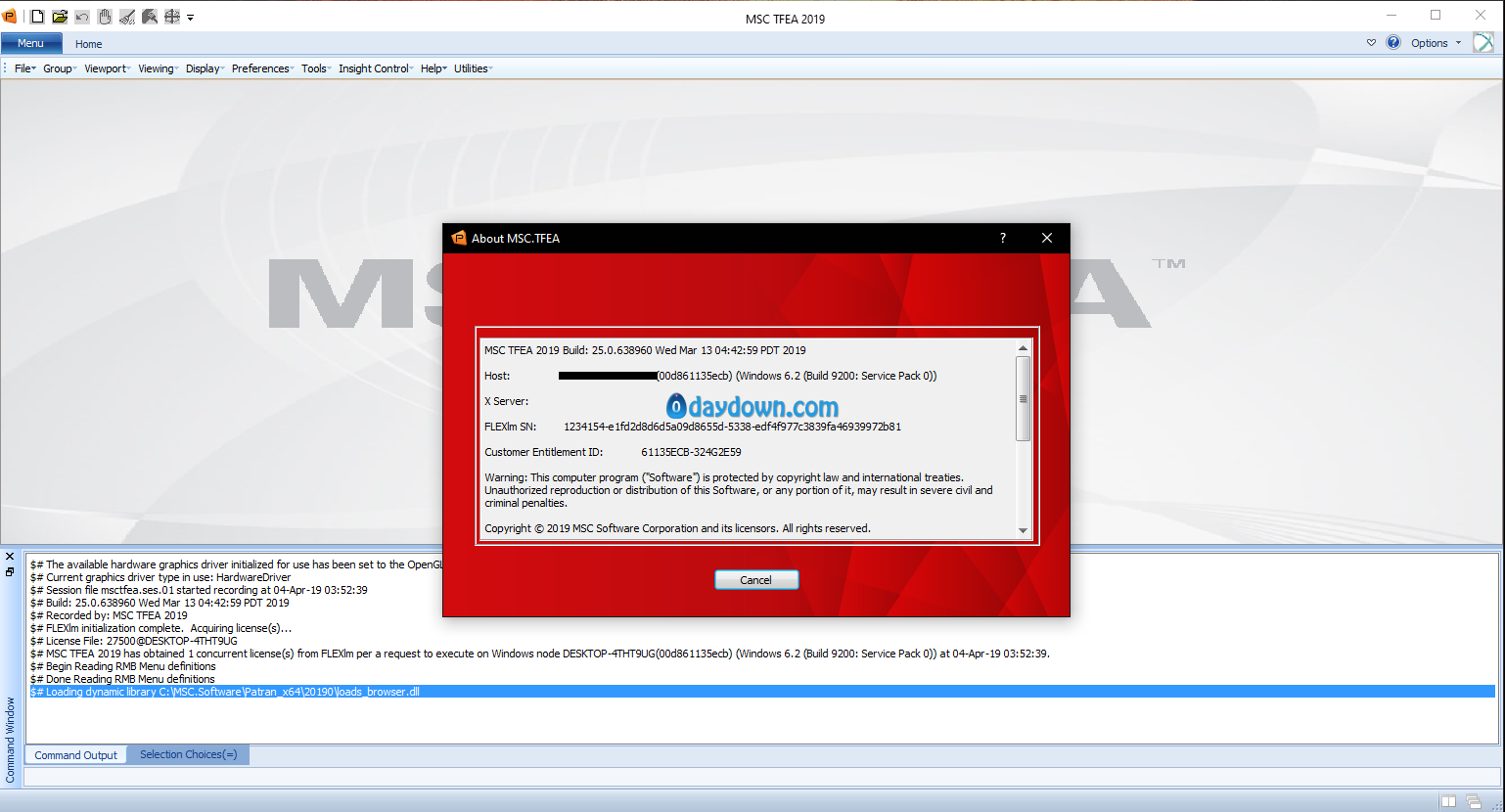This screenshot has height=812, width=1505.
Task: Click the scroll down arrow in About dialog
Action: pyautogui.click(x=1023, y=530)
